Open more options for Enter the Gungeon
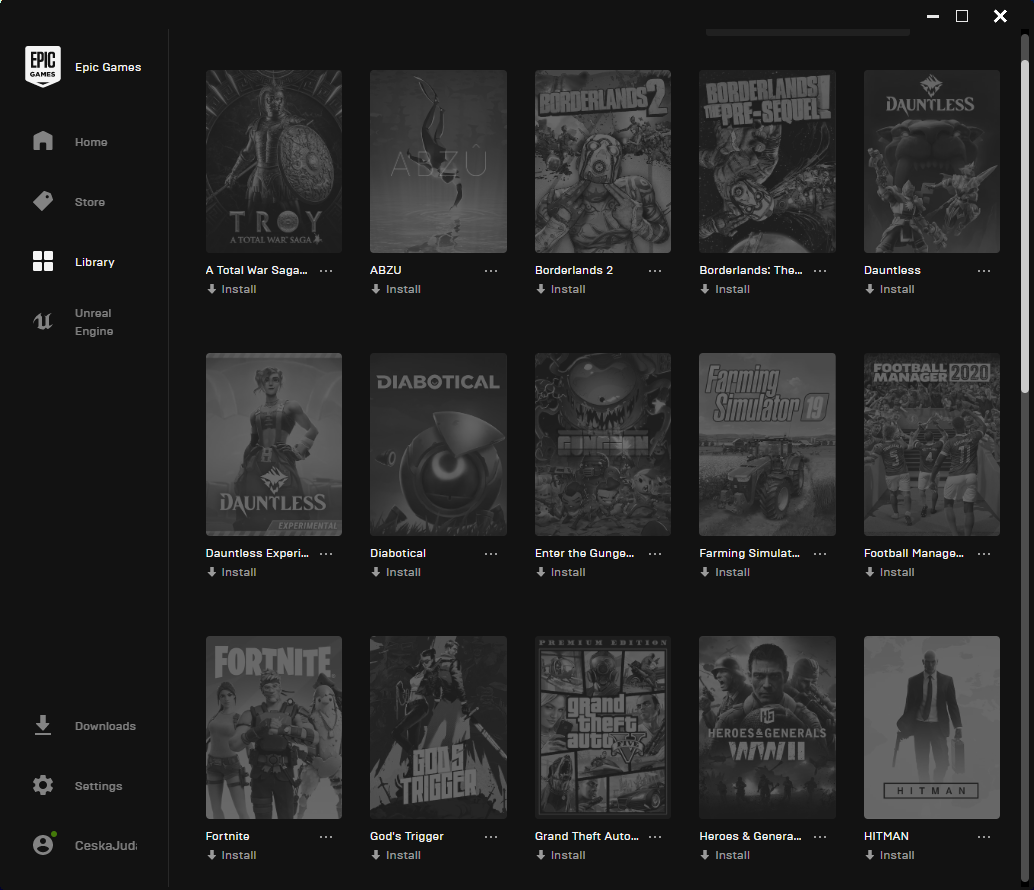Image resolution: width=1034 pixels, height=890 pixels. click(655, 554)
